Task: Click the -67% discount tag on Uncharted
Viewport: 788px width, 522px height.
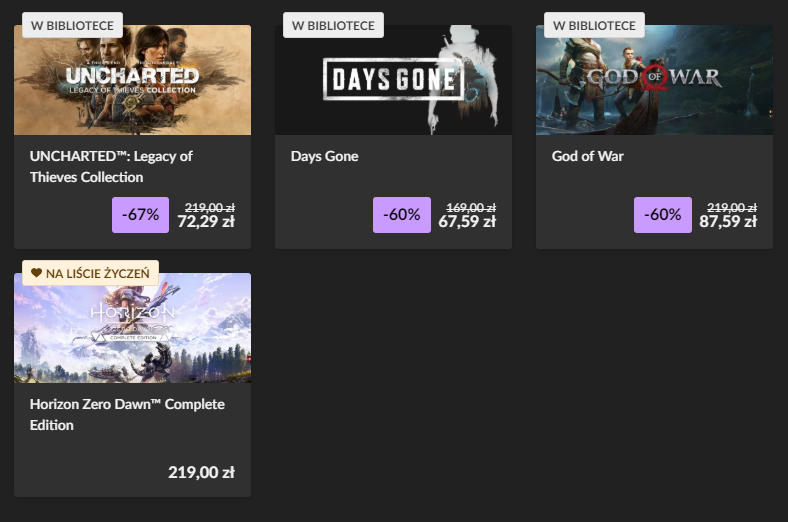Action: tap(141, 215)
